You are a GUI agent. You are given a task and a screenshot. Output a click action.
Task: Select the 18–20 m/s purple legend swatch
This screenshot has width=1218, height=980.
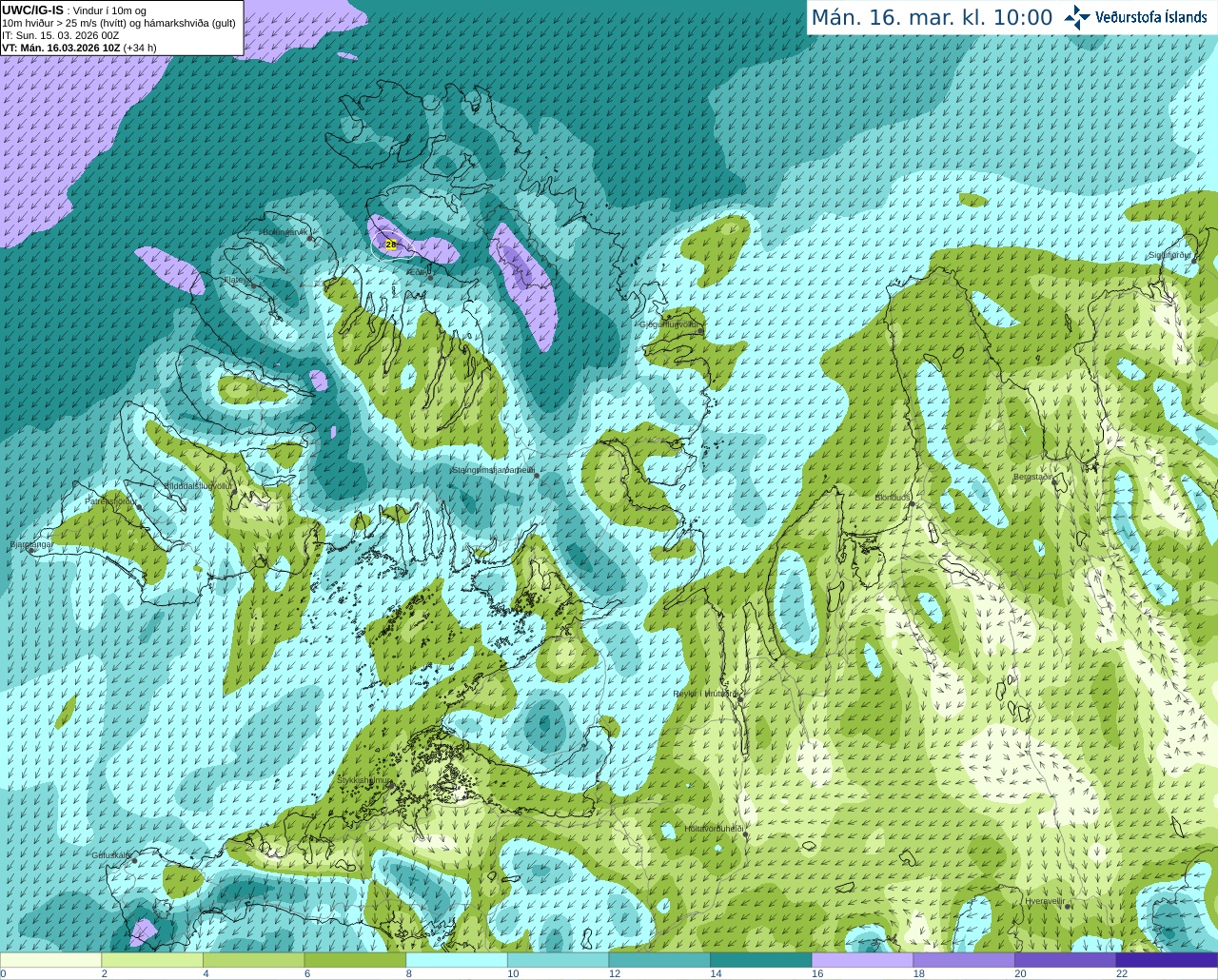(x=964, y=960)
